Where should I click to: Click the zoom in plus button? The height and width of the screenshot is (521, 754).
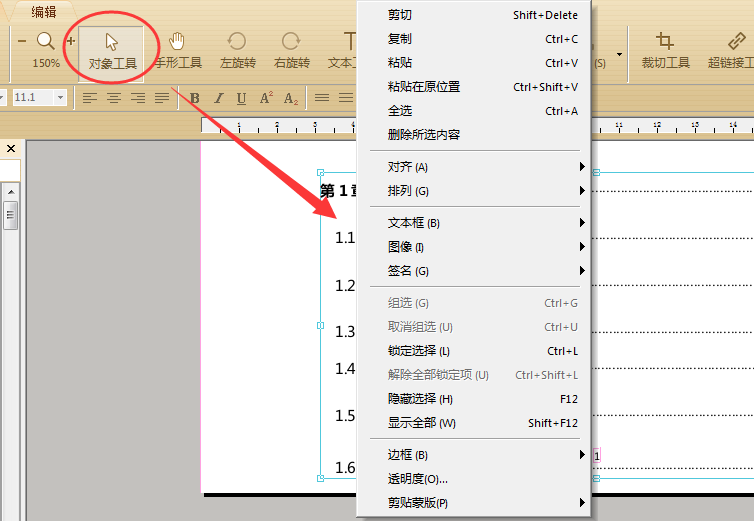point(70,41)
